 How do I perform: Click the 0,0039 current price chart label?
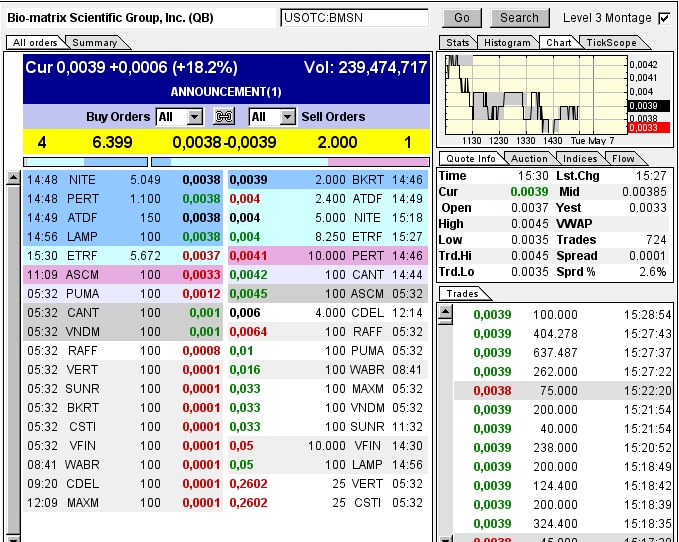click(648, 106)
